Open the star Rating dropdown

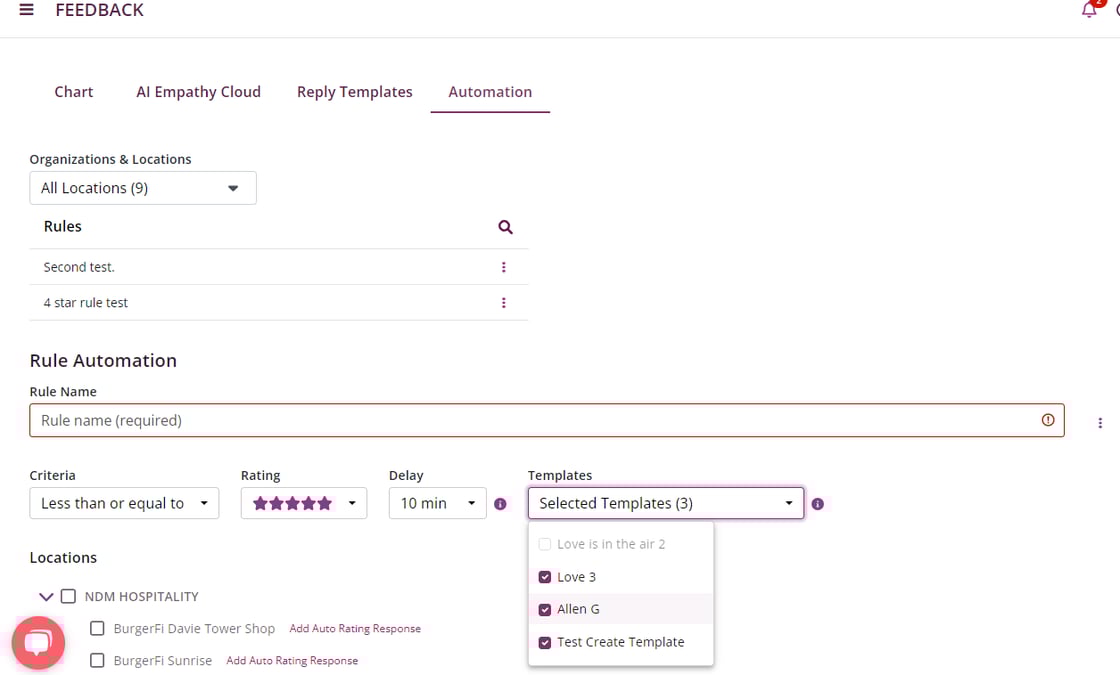303,503
